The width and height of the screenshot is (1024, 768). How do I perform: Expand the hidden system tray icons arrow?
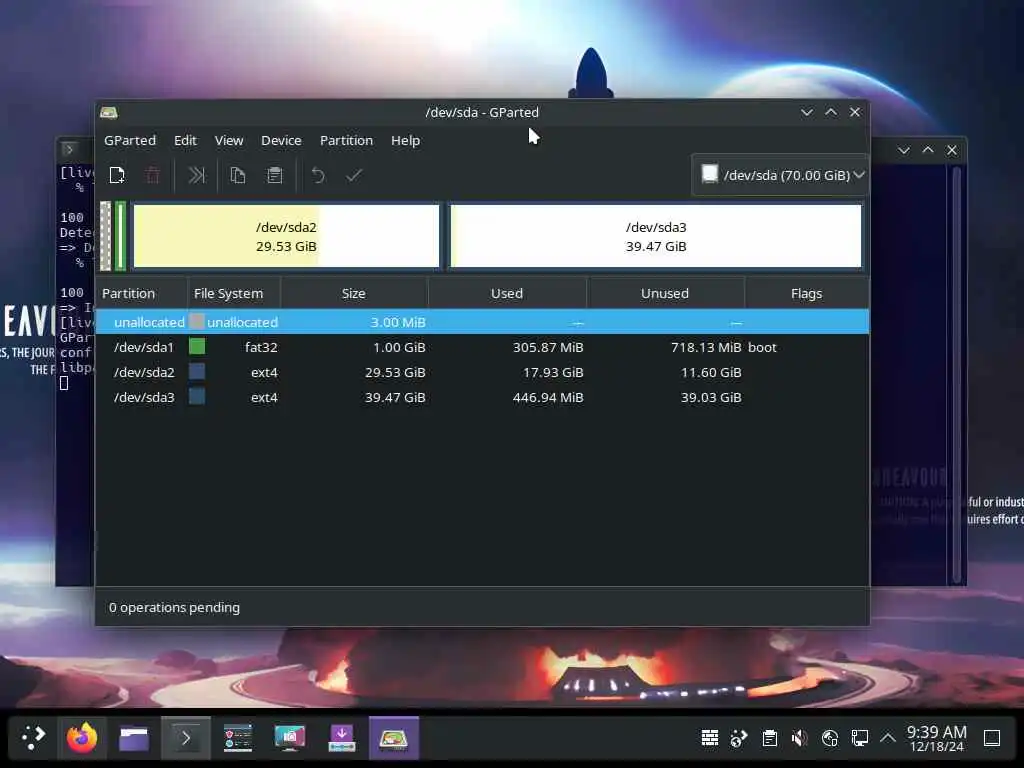click(x=888, y=738)
